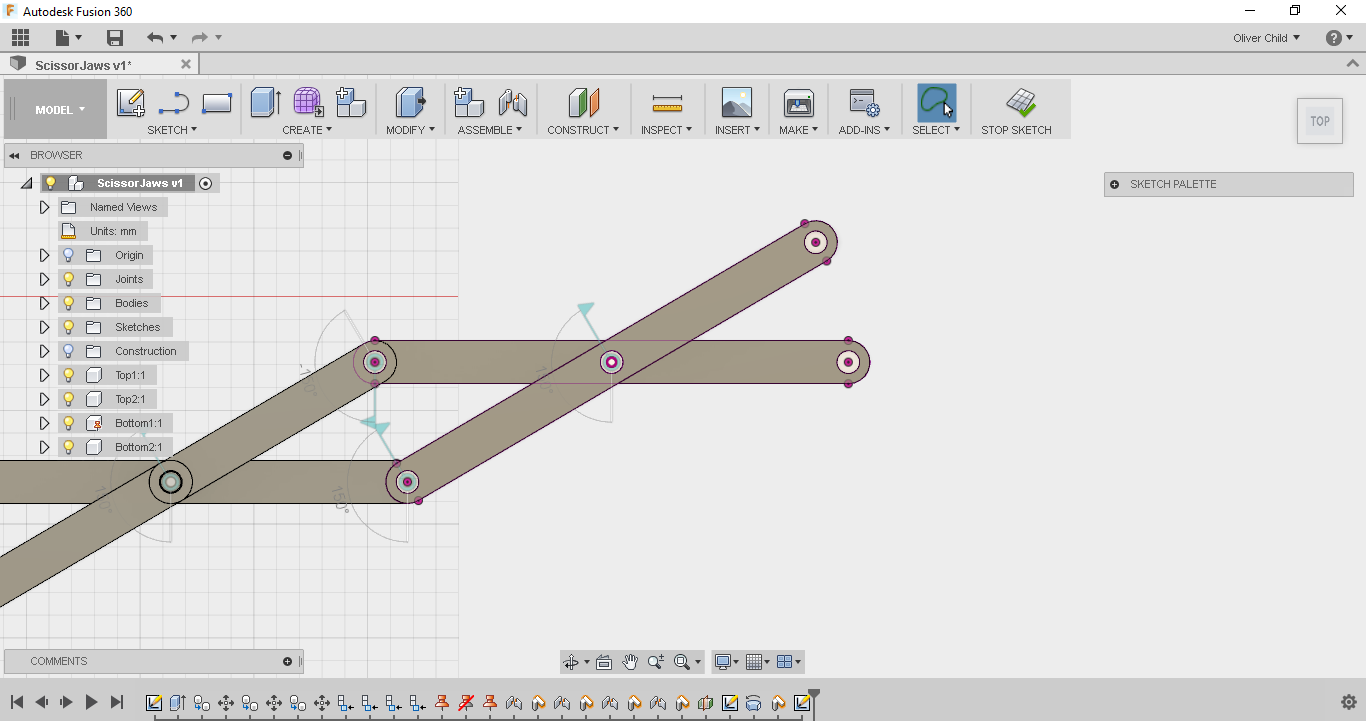Click the Insert image icon

tap(737, 103)
